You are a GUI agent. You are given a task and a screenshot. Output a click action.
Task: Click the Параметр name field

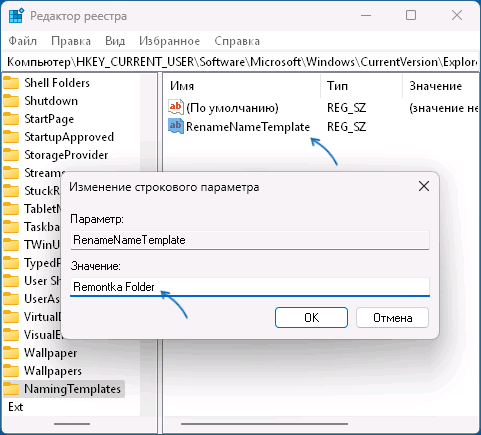pos(250,240)
